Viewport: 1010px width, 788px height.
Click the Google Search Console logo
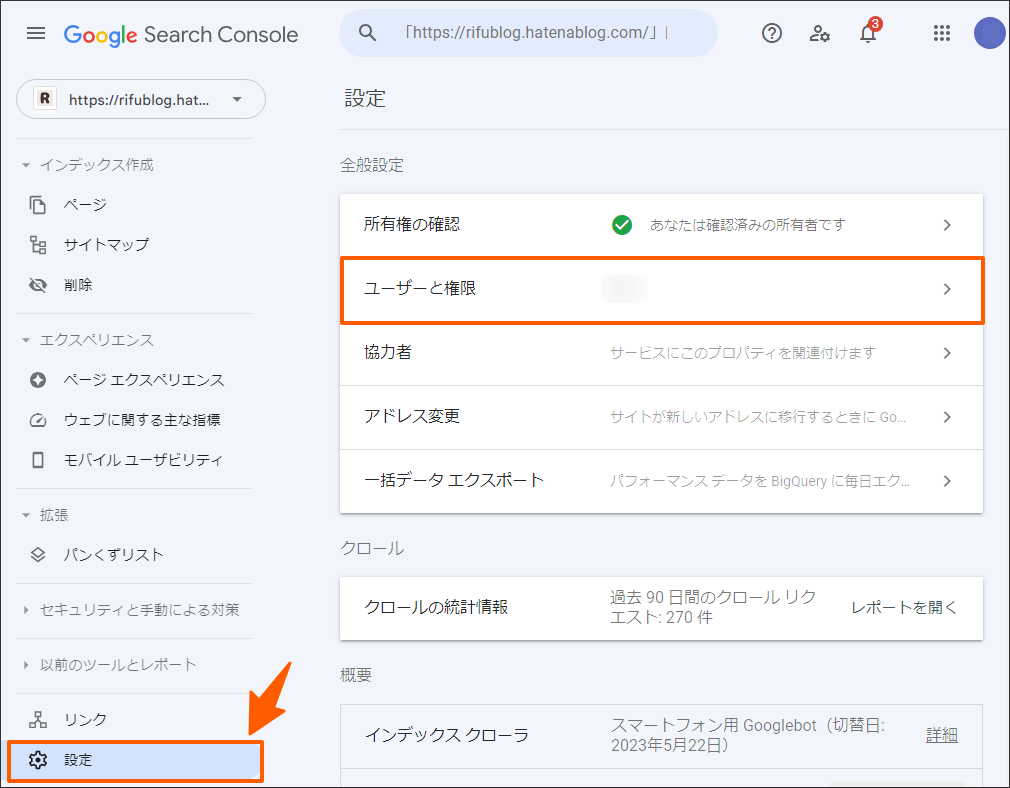180,34
